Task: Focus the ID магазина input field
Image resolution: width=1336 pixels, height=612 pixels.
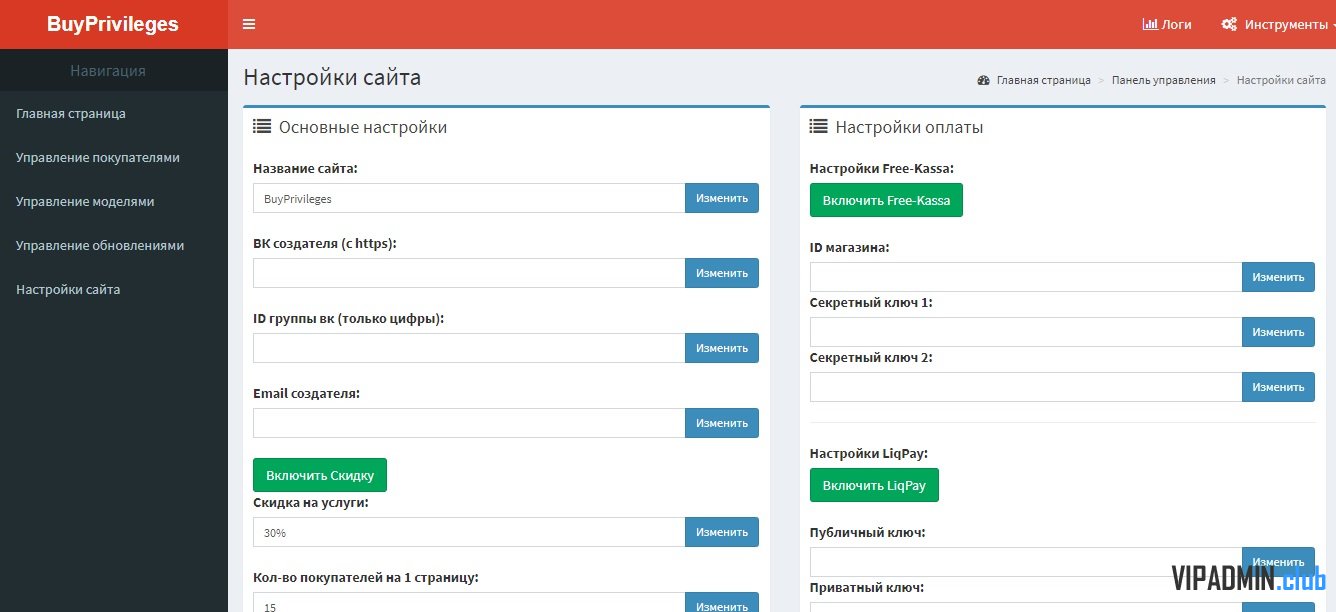Action: click(1026, 277)
